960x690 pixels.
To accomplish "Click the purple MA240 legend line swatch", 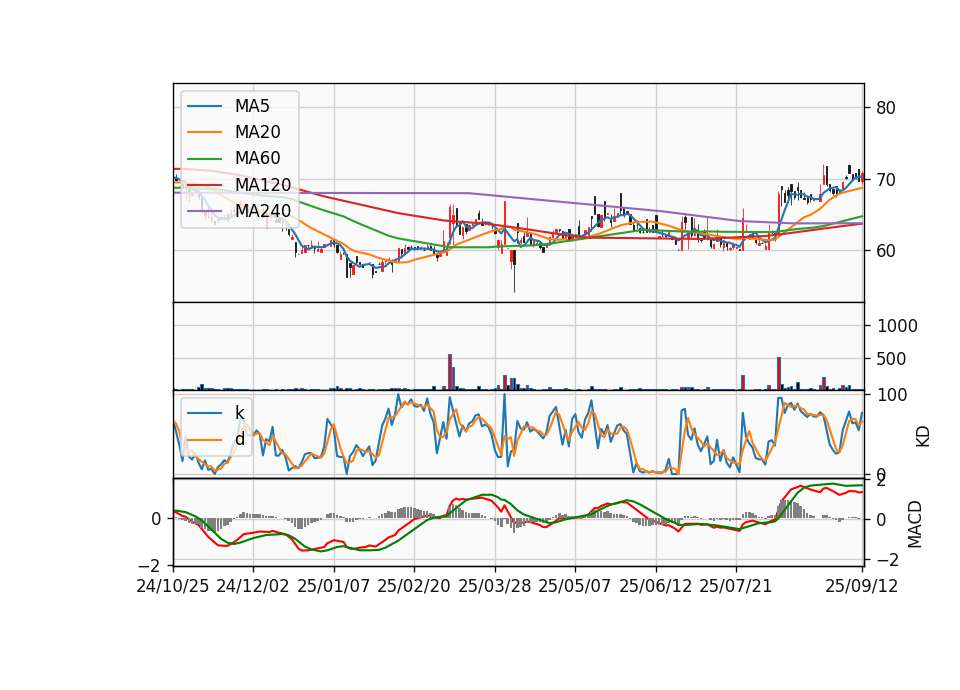I will (x=204, y=211).
